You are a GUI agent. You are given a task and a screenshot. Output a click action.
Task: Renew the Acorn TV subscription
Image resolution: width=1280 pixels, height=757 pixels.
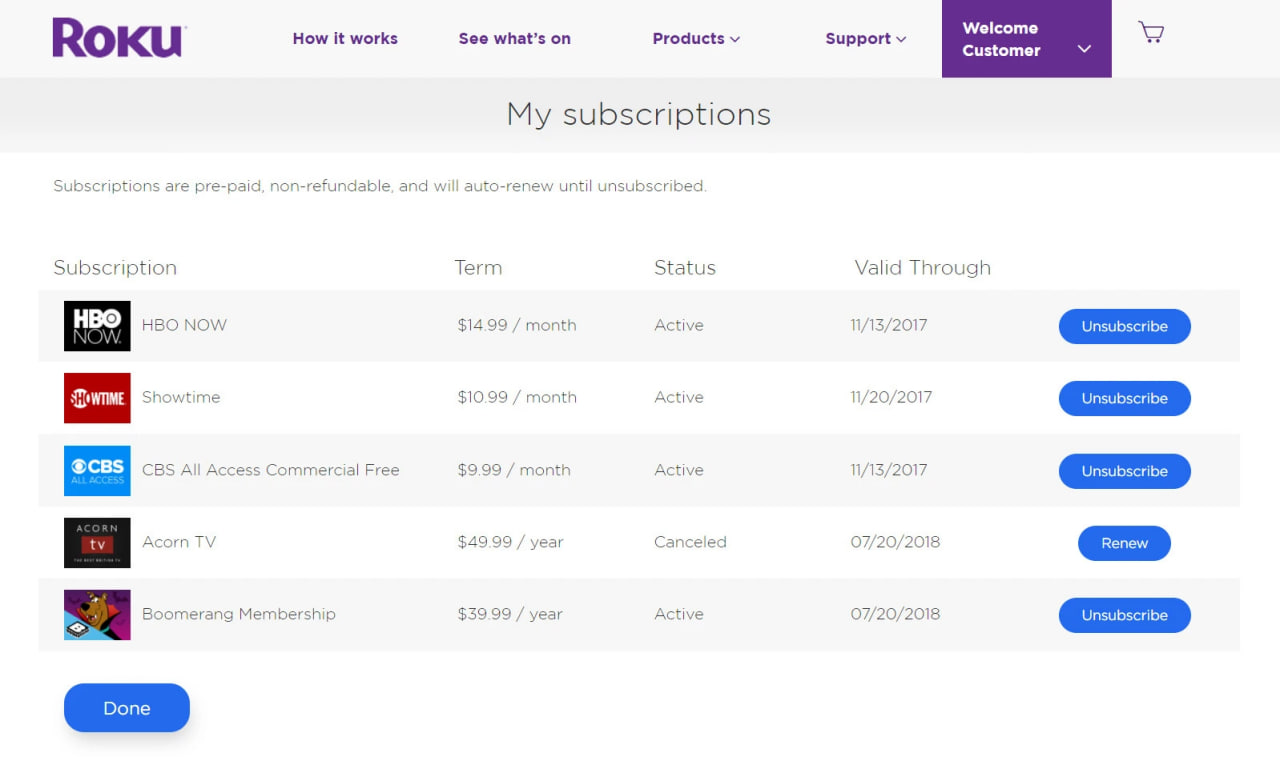coord(1124,543)
